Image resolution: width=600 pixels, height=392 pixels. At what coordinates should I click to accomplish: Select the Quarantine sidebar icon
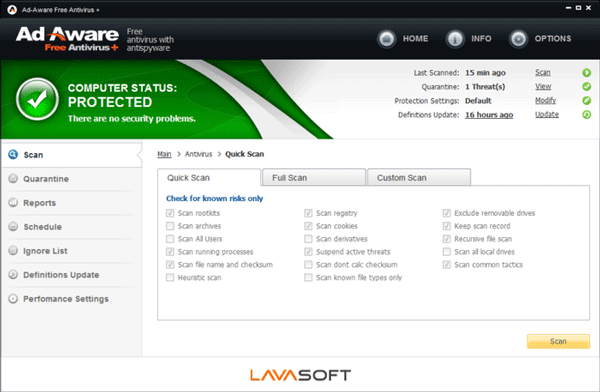13,178
